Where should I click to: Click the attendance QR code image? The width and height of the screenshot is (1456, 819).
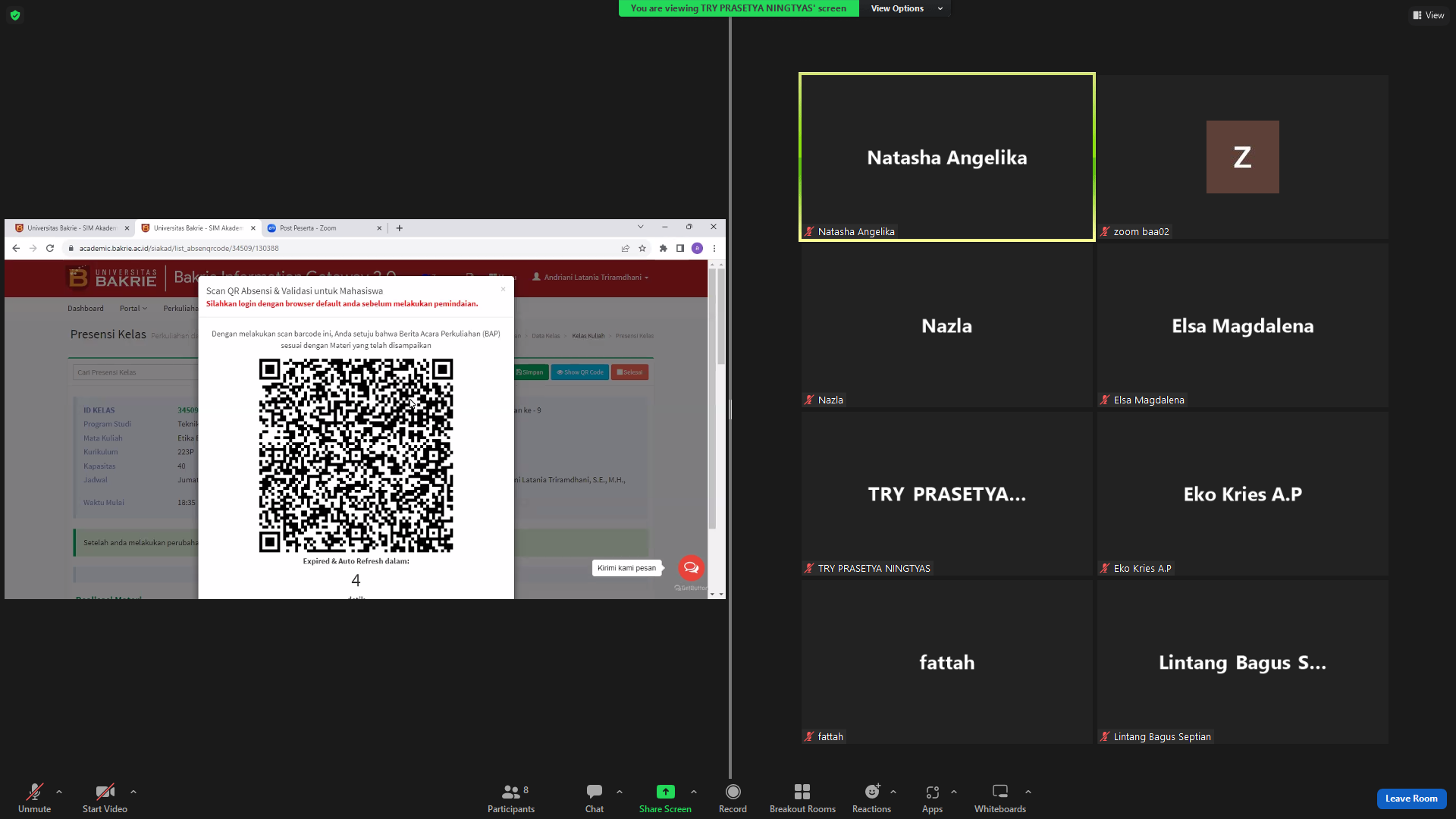(356, 455)
